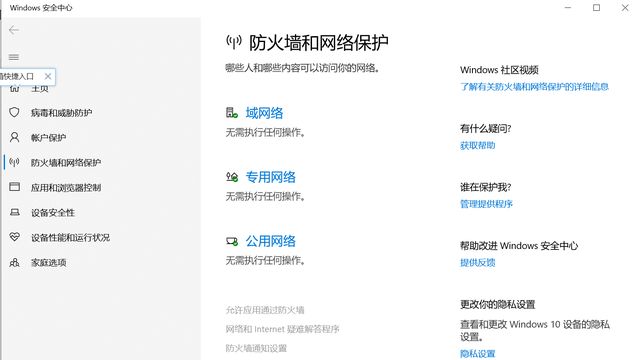Image resolution: width=640 pixels, height=360 pixels.
Task: Minimize the Windows Security window
Action: [x=568, y=8]
